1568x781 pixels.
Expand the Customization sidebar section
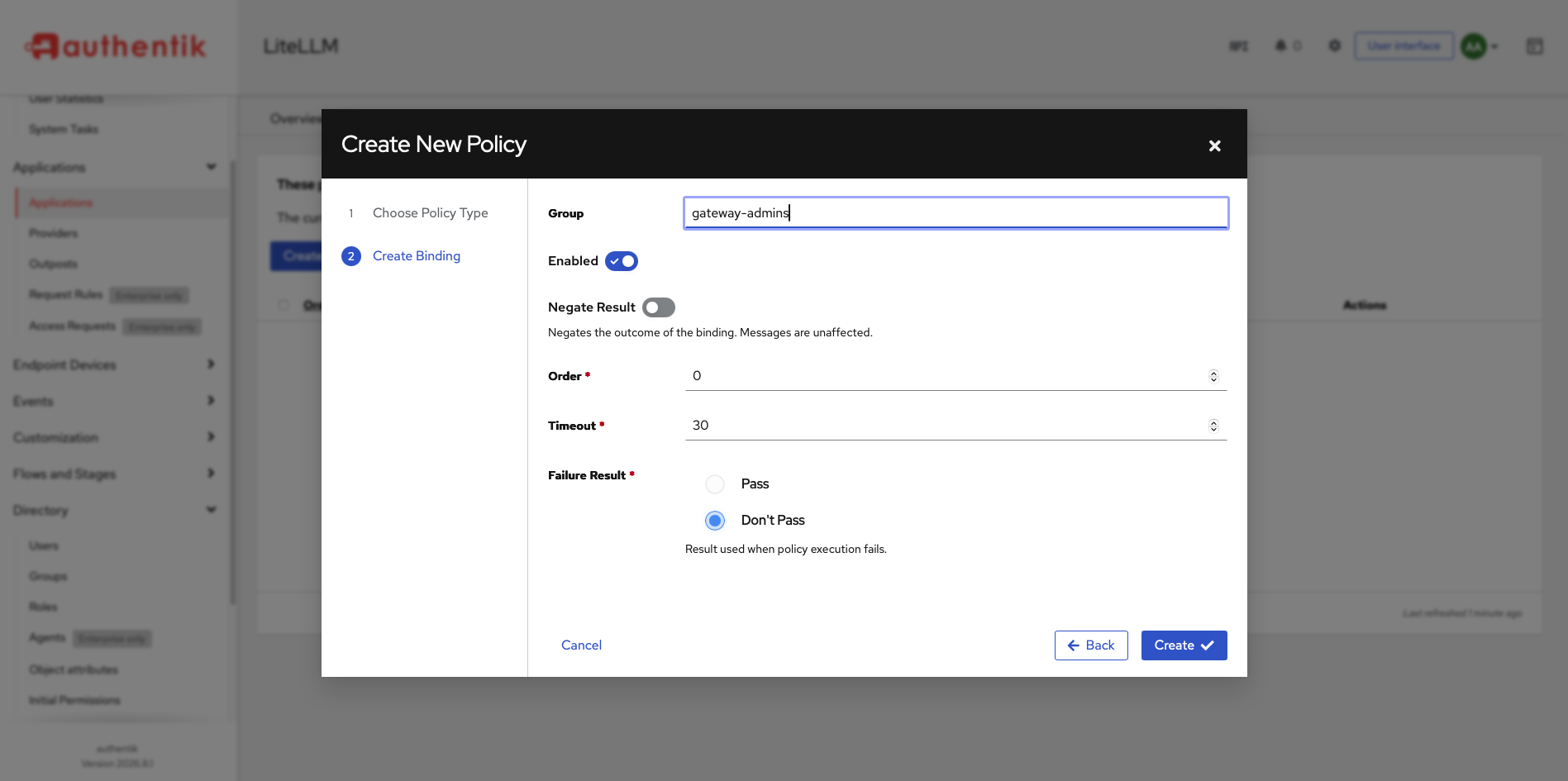[x=212, y=437]
